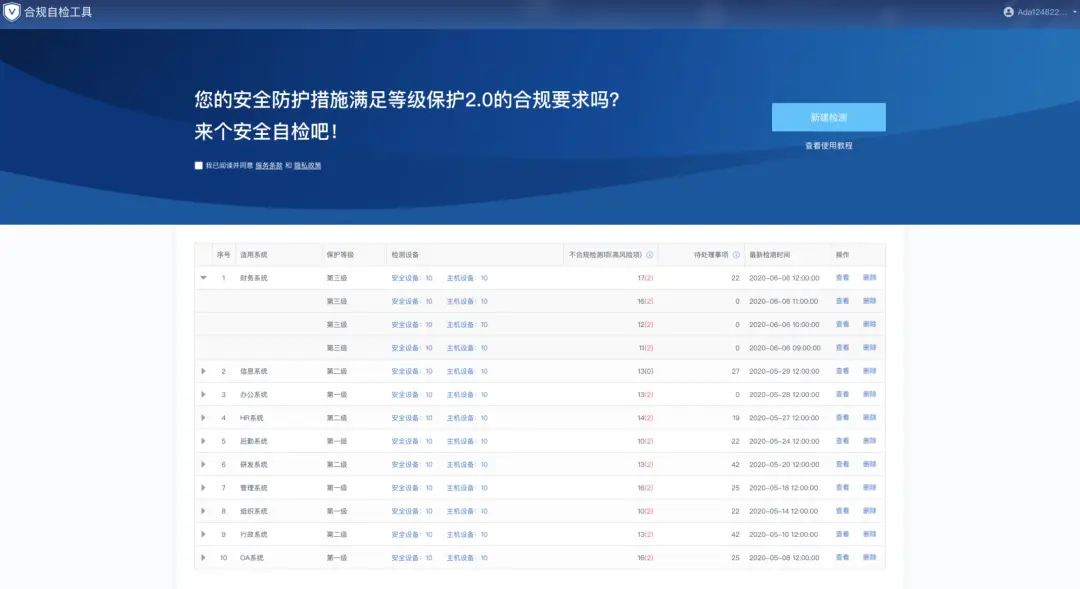The width and height of the screenshot is (1080, 589).
Task: Click 查看 for the 2020-06-06 09:00:00 record
Action: coord(842,348)
